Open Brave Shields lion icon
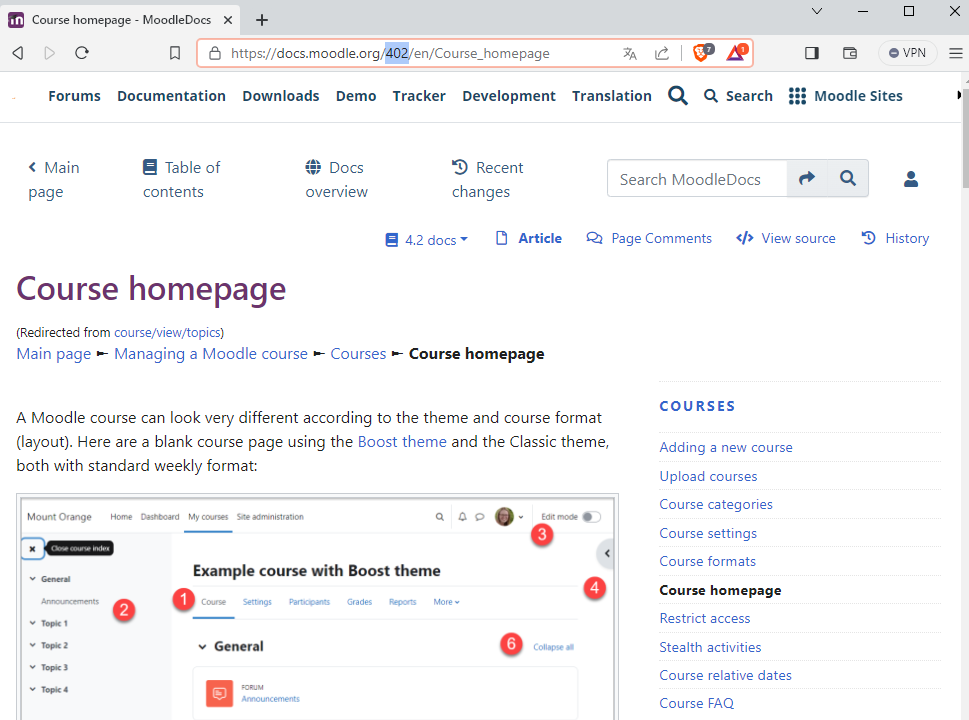The height and width of the screenshot is (720, 969). click(x=703, y=53)
